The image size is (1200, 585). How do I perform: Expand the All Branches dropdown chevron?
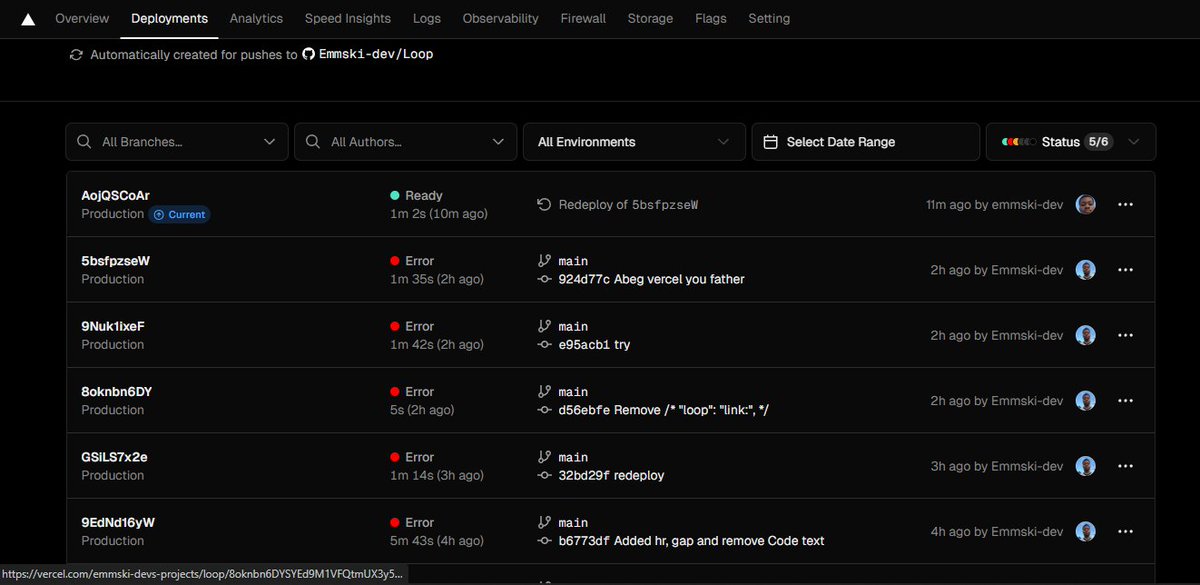(269, 142)
